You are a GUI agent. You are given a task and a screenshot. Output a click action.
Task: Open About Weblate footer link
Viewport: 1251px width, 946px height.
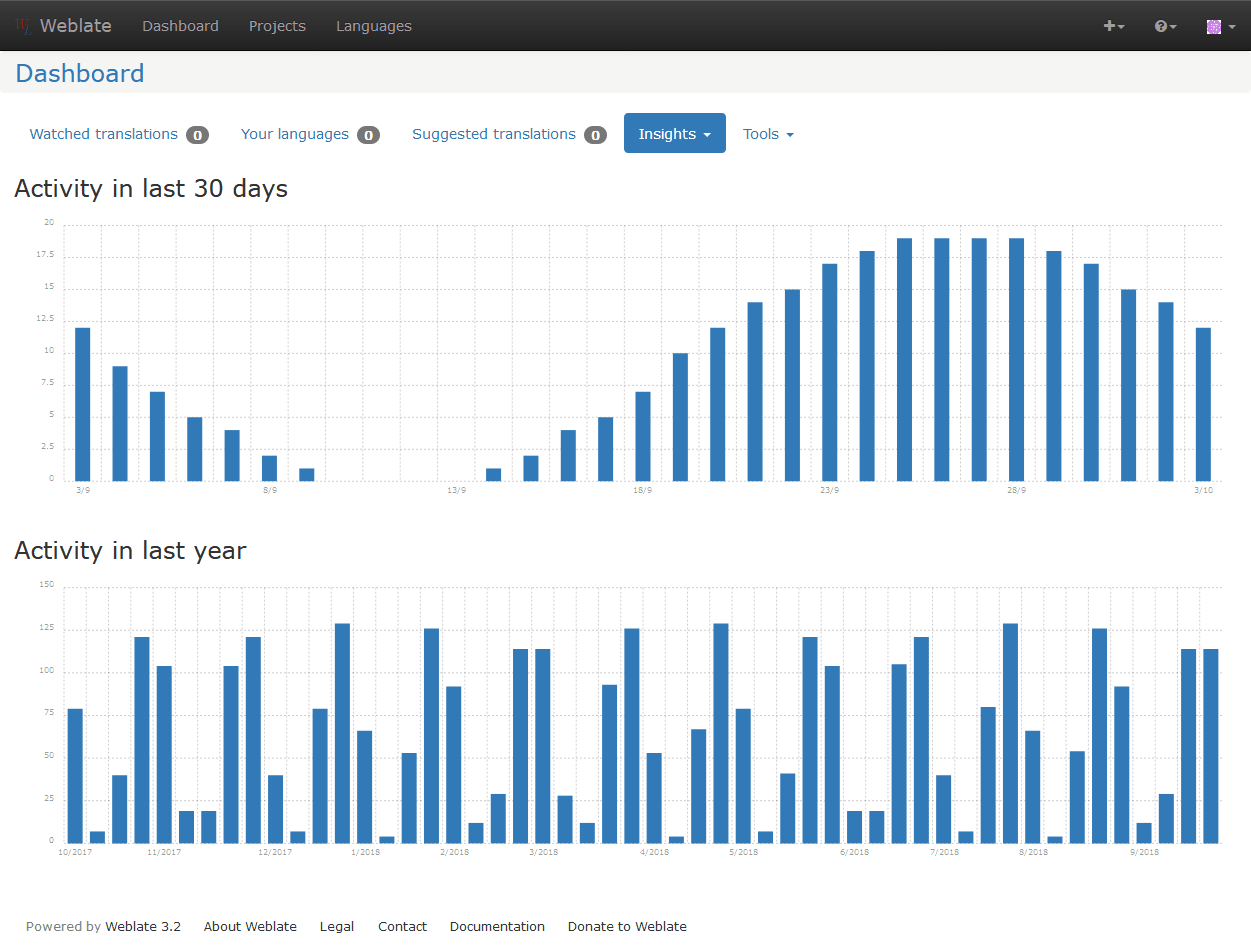[x=250, y=927]
